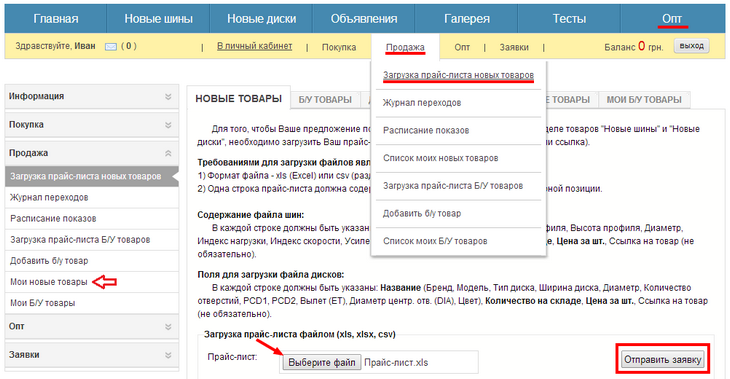Open Покупка in the yellow account bar

[339, 47]
